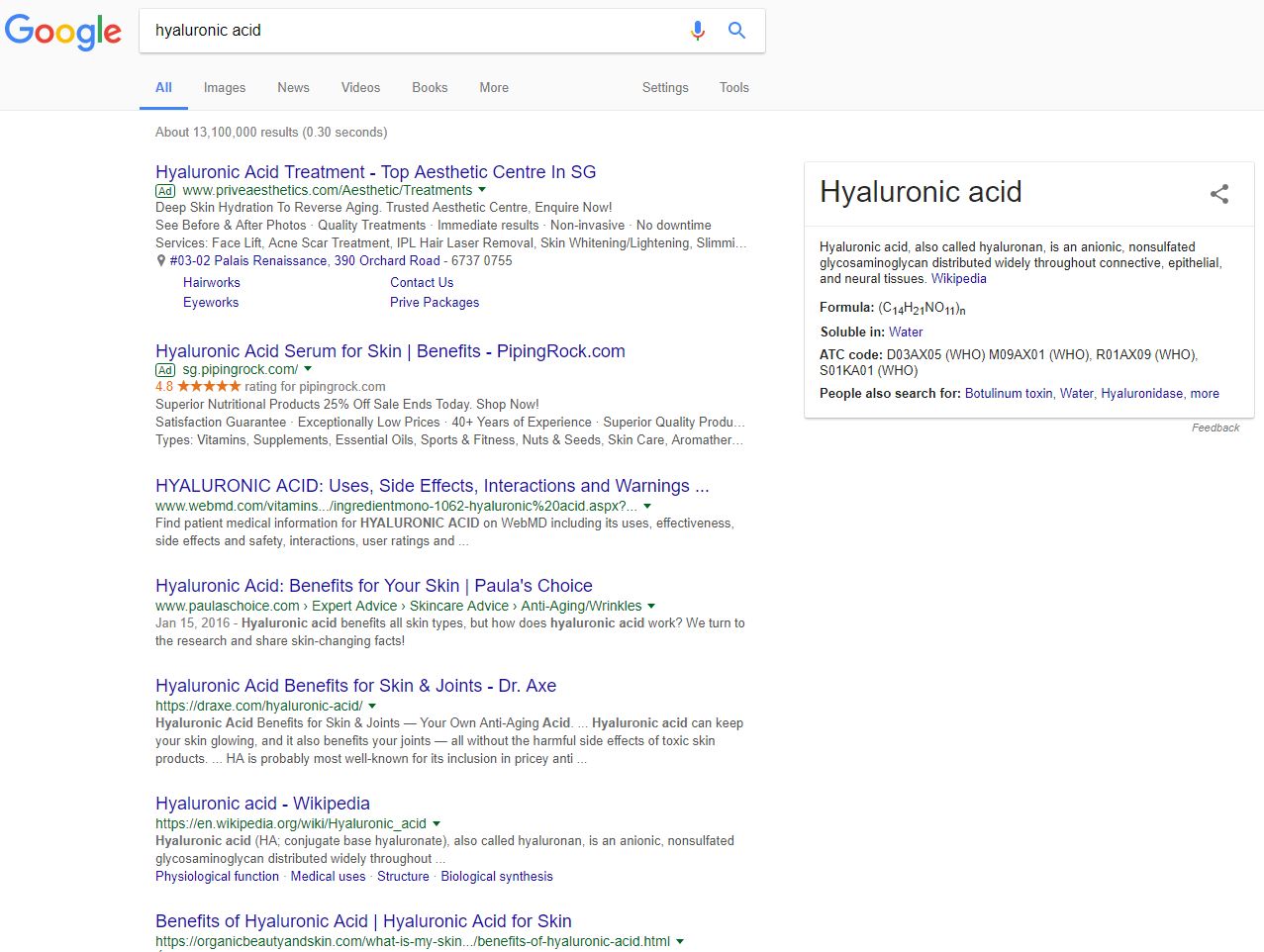Viewport: 1264px width, 952px height.
Task: Click the Botulinum toxin related search link
Action: pos(1009,393)
